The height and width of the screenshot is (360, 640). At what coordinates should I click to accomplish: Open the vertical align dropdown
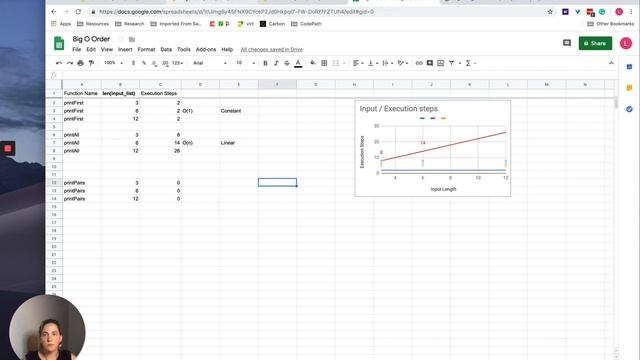[x=373, y=63]
